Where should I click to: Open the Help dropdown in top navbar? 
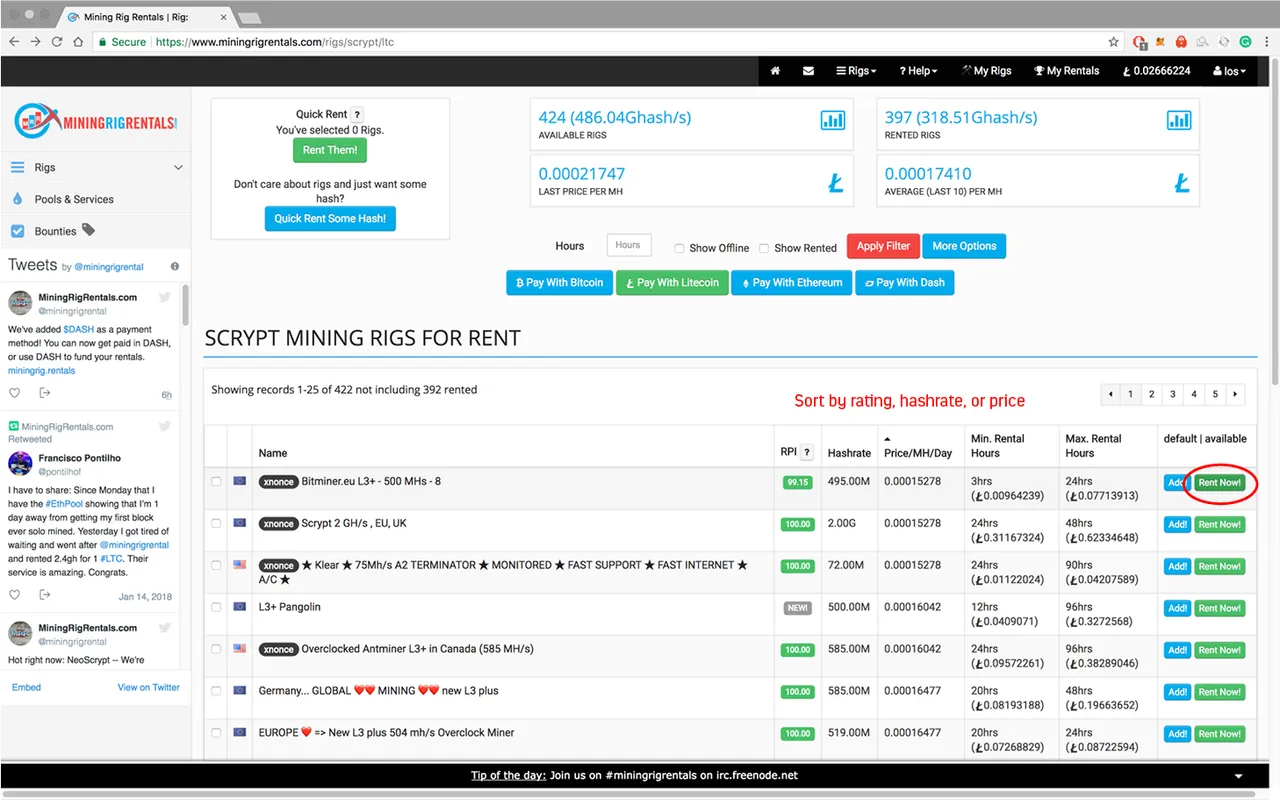918,71
